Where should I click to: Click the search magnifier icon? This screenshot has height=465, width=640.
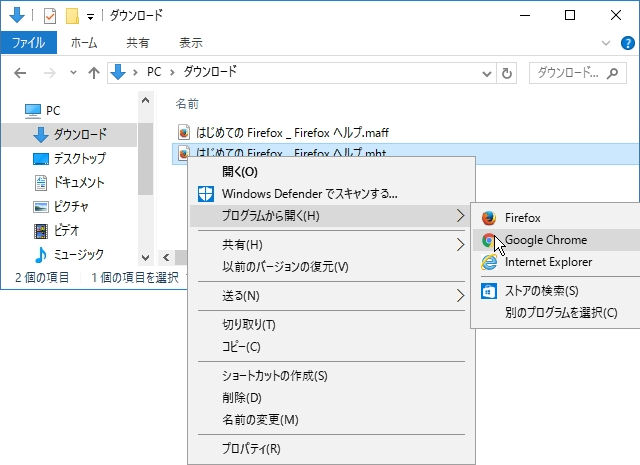pos(612,73)
